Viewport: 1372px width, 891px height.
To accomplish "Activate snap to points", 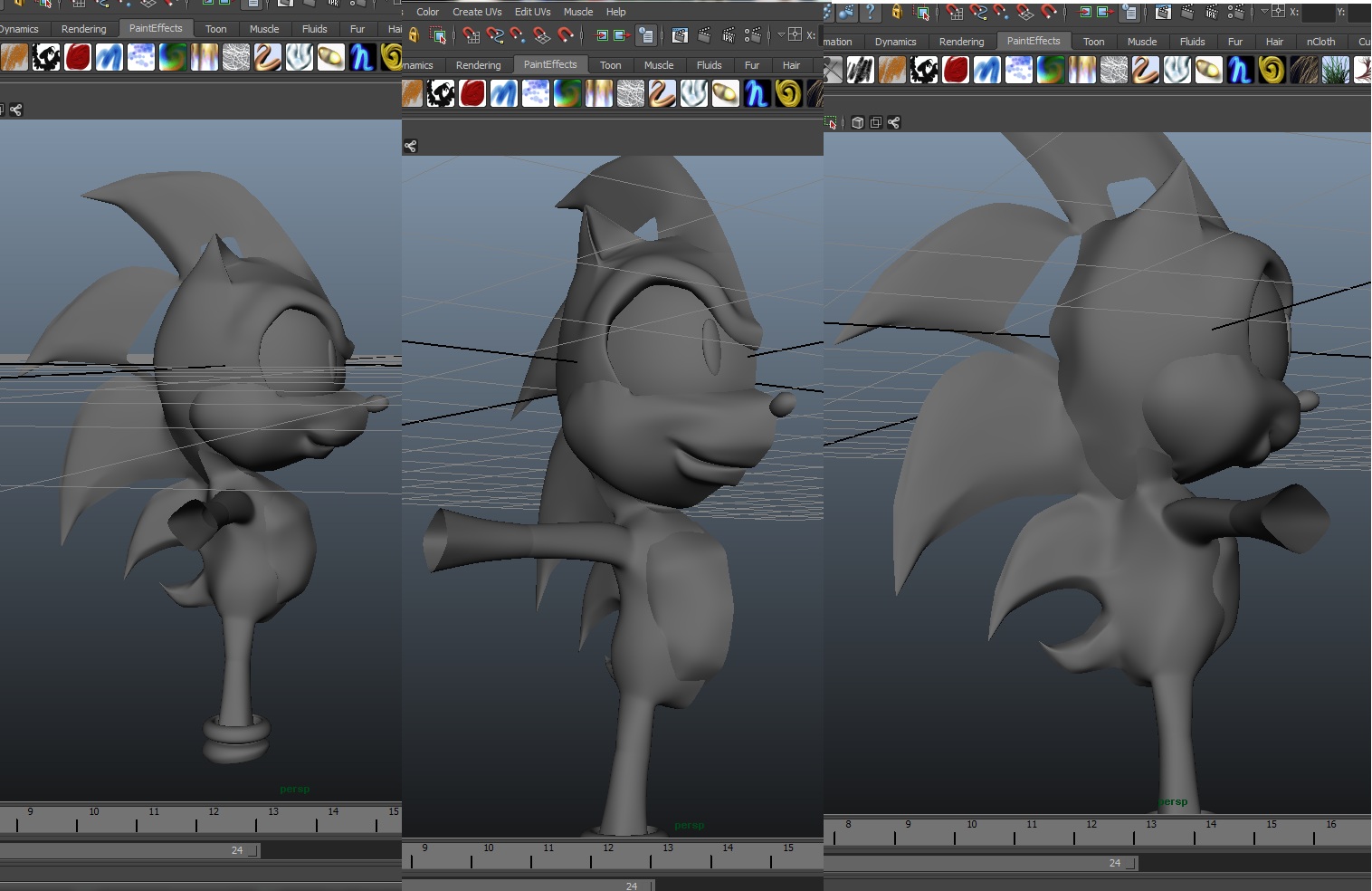I will pyautogui.click(x=518, y=36).
